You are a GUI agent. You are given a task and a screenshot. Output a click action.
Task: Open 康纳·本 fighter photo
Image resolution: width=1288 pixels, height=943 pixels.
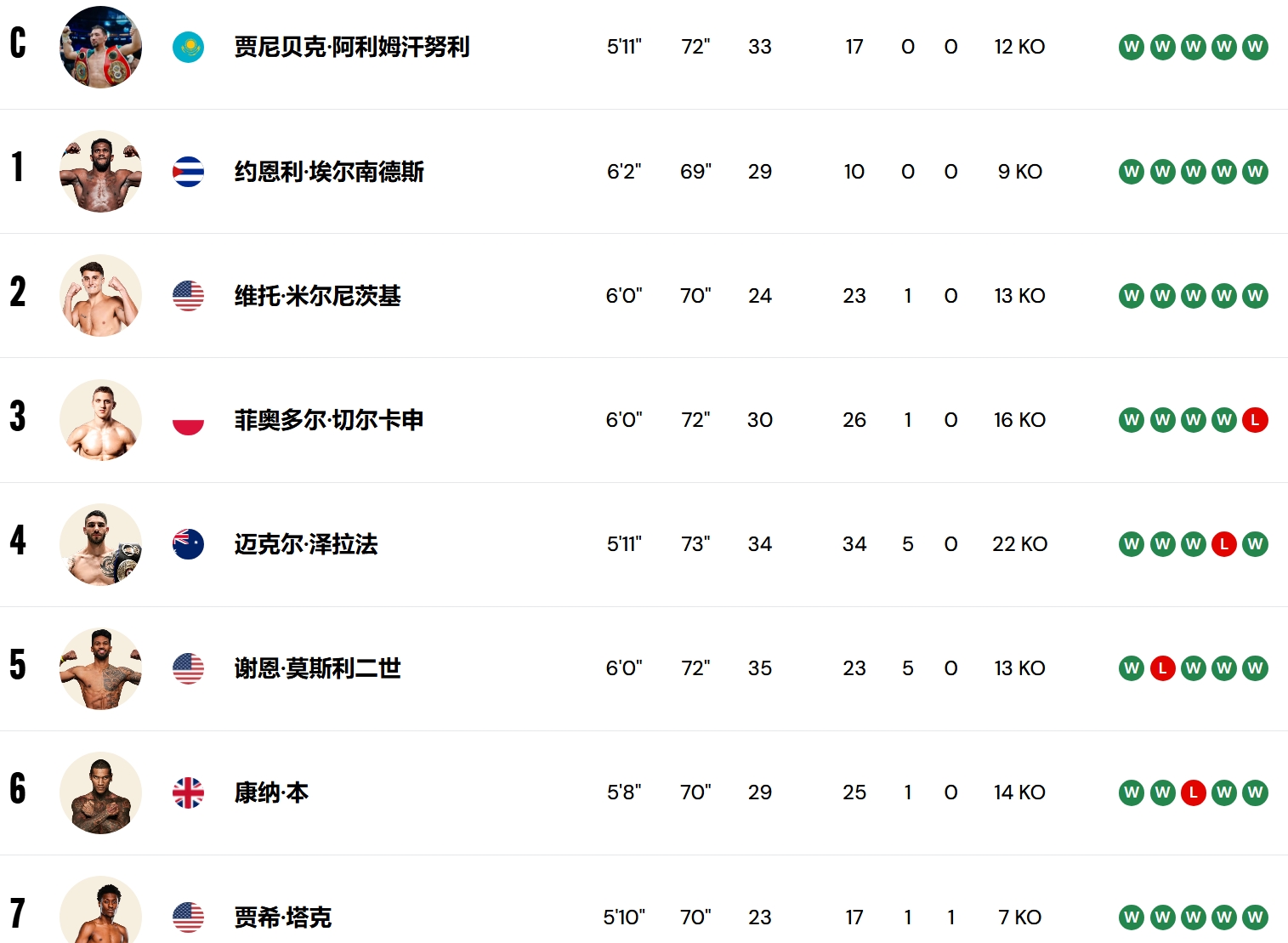[x=100, y=792]
